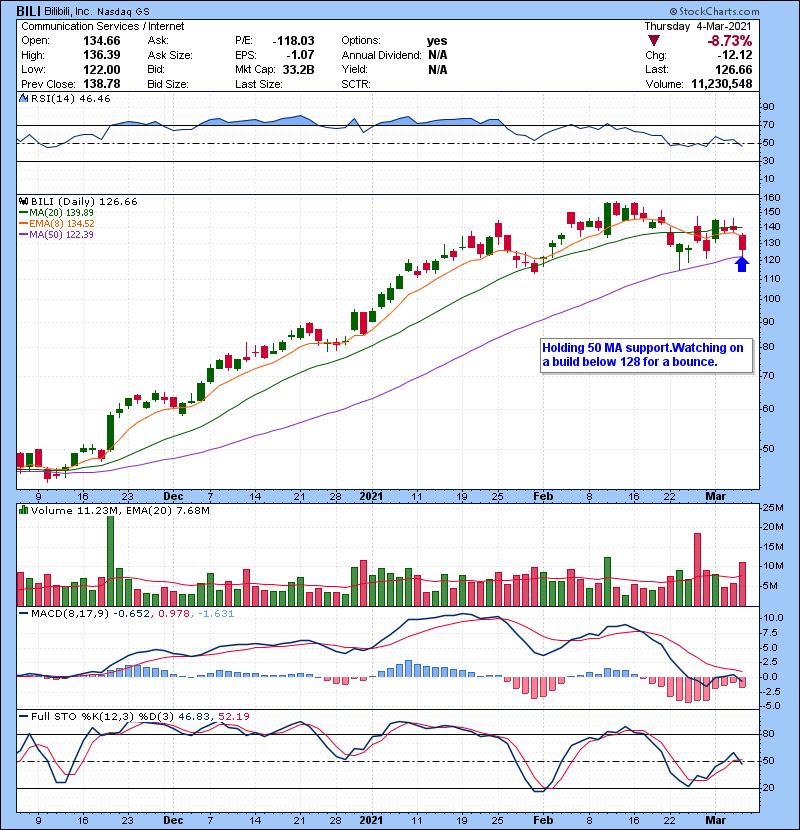This screenshot has width=800, height=830.
Task: Click the 'Dec' date label under the price chart
Action: click(173, 497)
